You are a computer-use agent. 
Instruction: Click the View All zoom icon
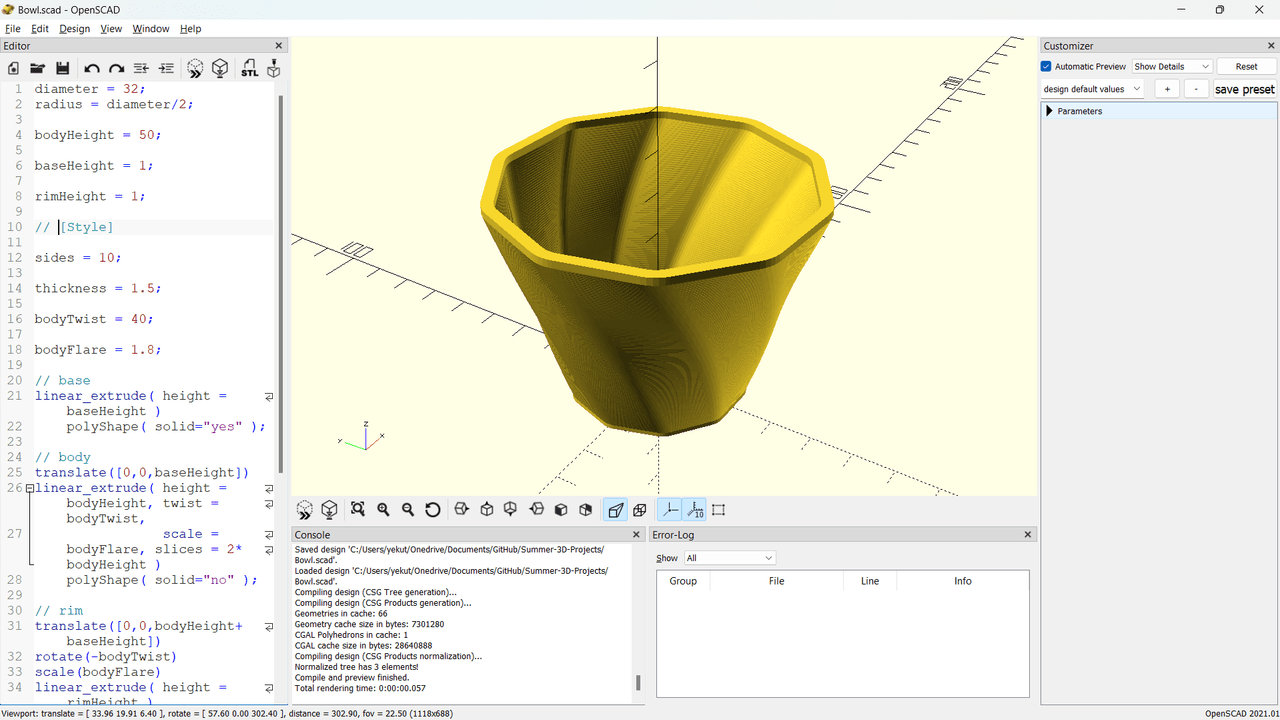click(x=358, y=510)
